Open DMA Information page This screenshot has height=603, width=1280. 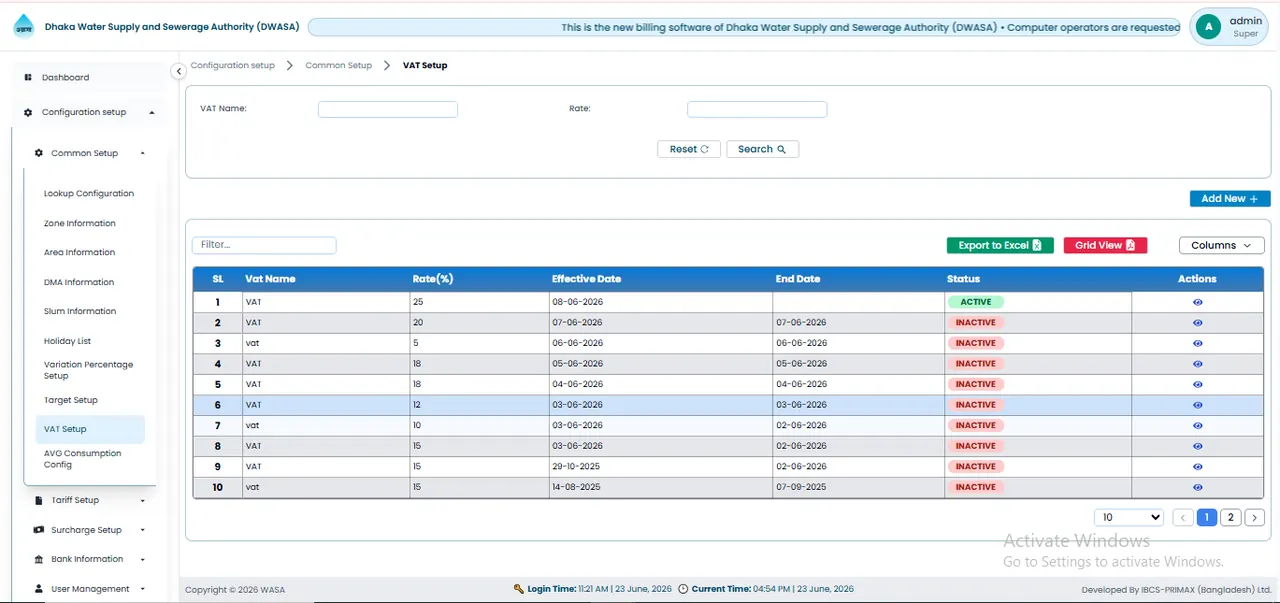click(x=79, y=282)
